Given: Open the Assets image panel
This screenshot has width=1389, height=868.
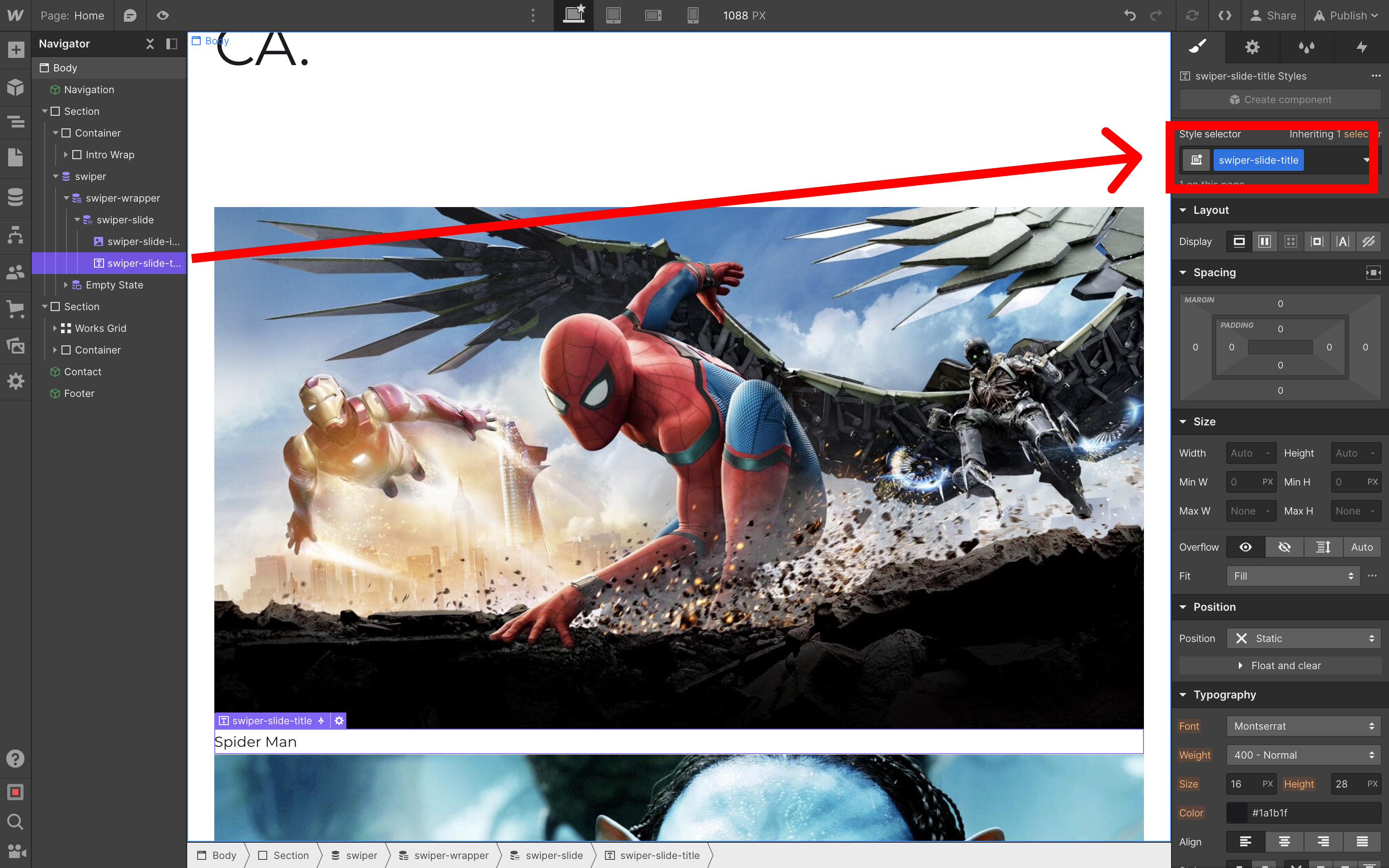Looking at the screenshot, I should point(15,345).
